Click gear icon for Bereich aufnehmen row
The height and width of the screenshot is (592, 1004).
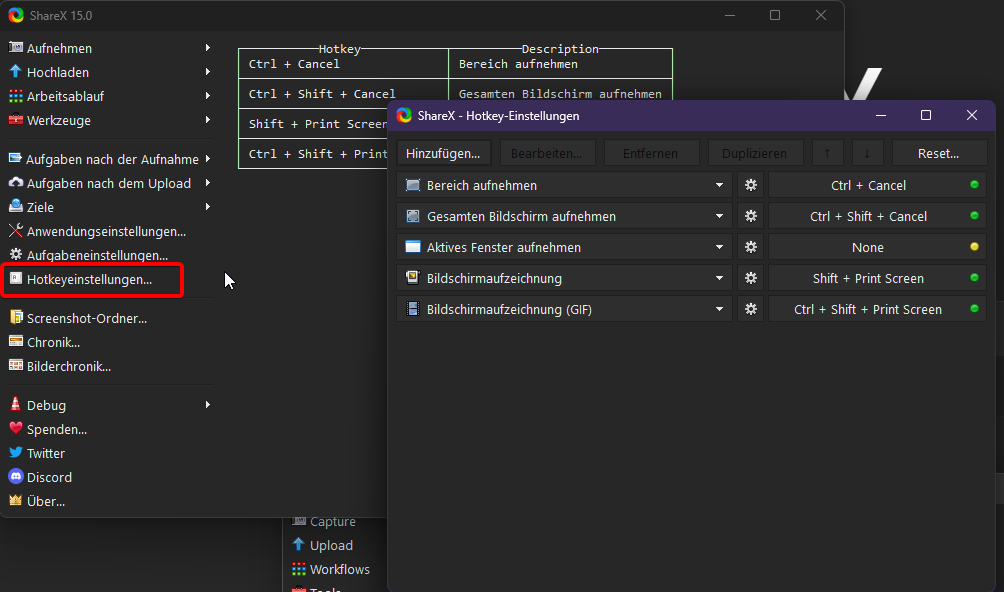[x=750, y=185]
